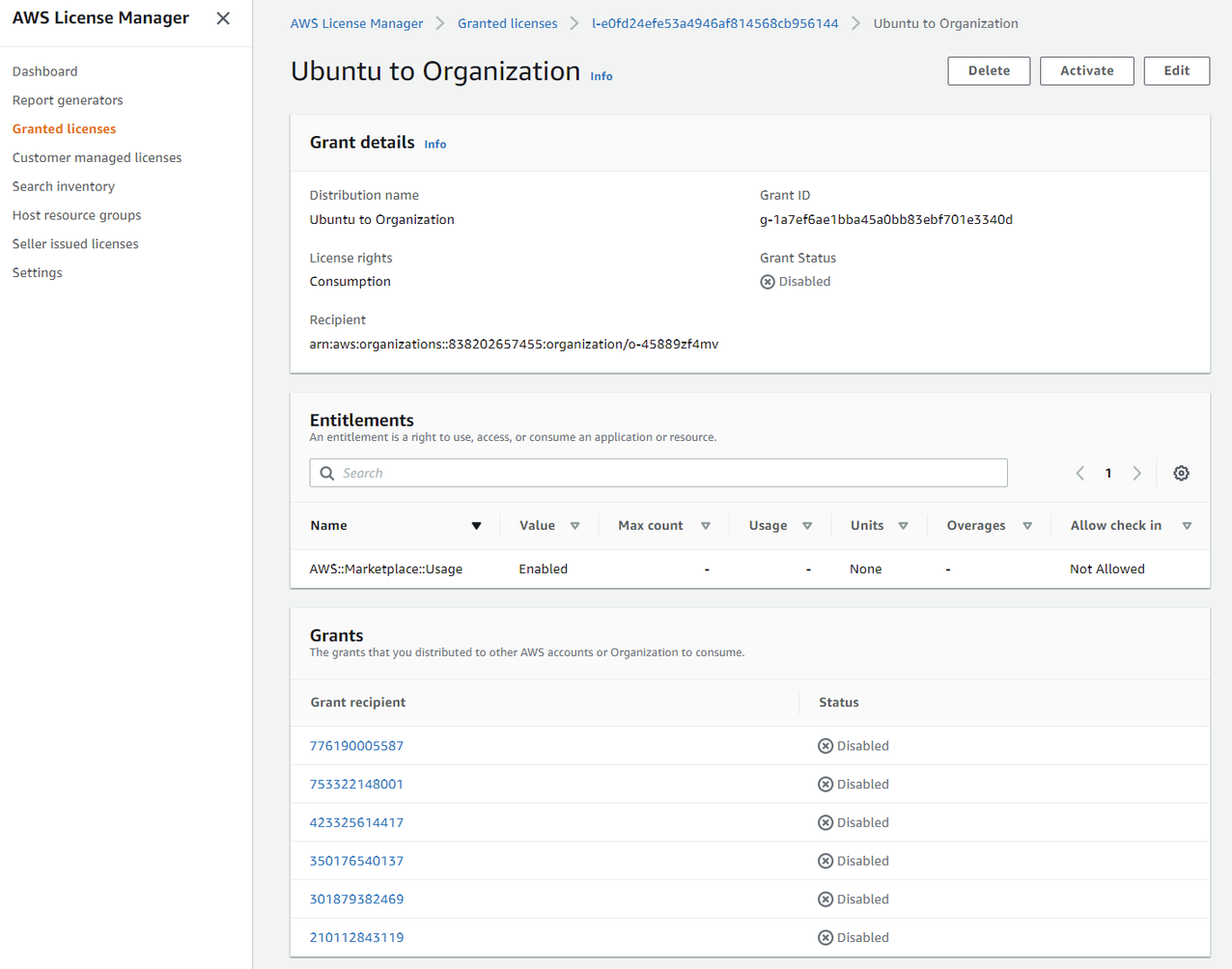Open Host resource groups in the sidebar

pos(77,215)
